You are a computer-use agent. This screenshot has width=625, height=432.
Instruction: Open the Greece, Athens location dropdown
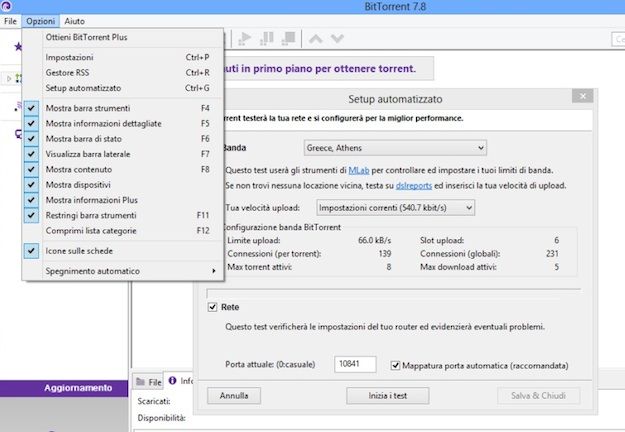[395, 148]
